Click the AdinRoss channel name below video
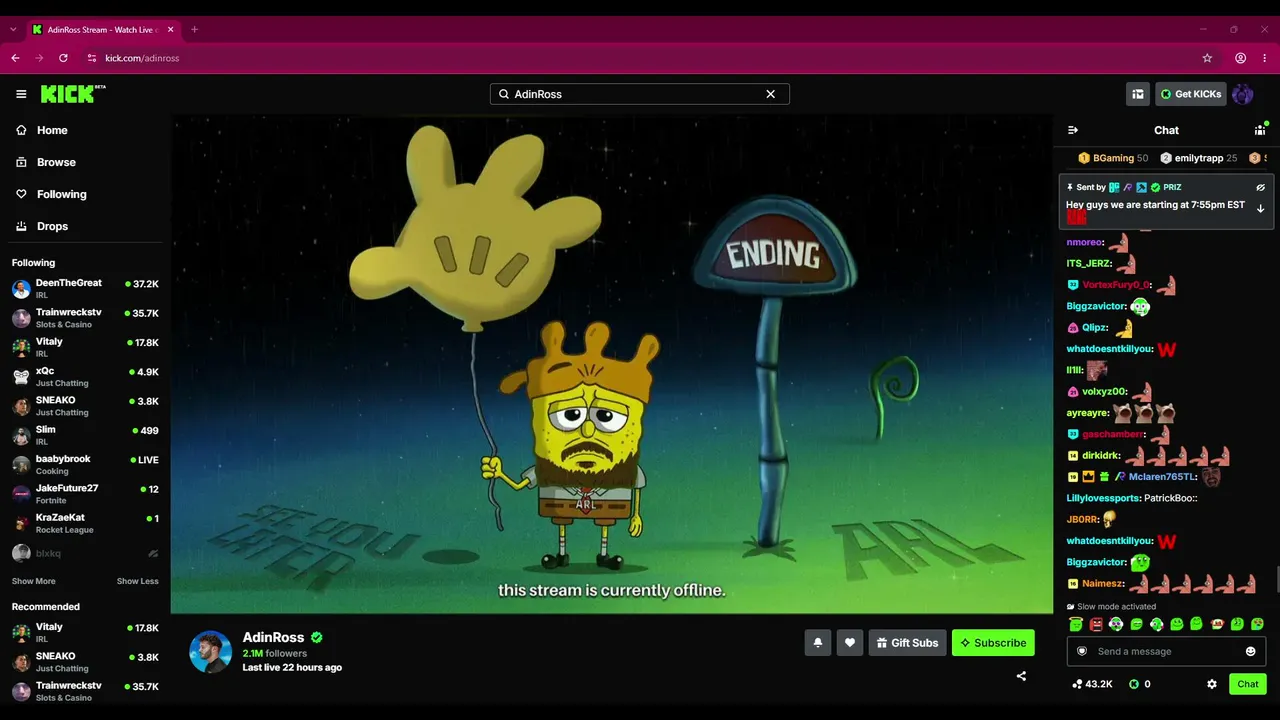This screenshot has width=1280, height=720. click(x=273, y=637)
